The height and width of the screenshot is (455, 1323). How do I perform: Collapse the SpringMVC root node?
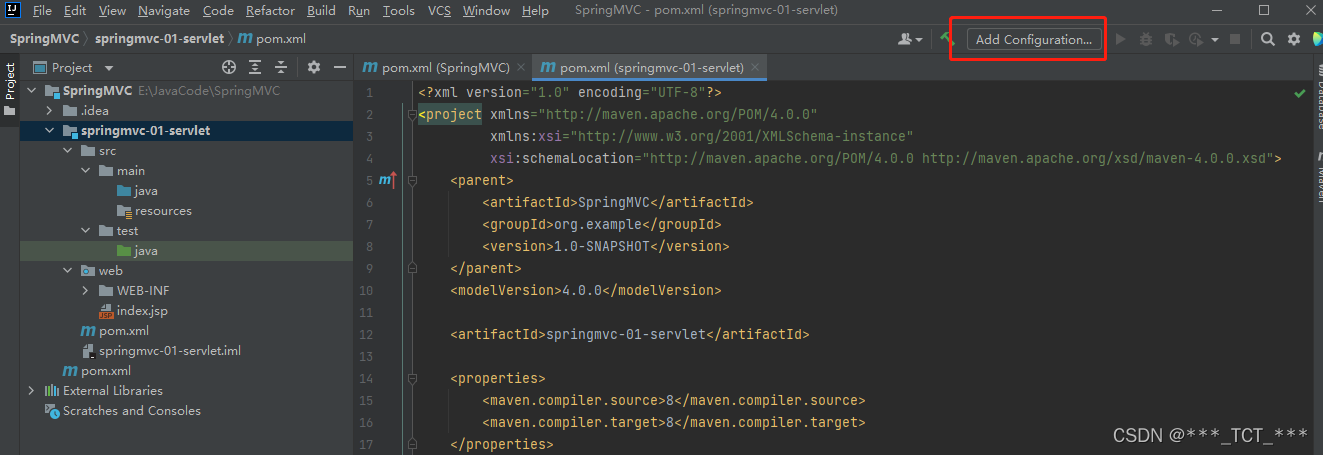(32, 91)
